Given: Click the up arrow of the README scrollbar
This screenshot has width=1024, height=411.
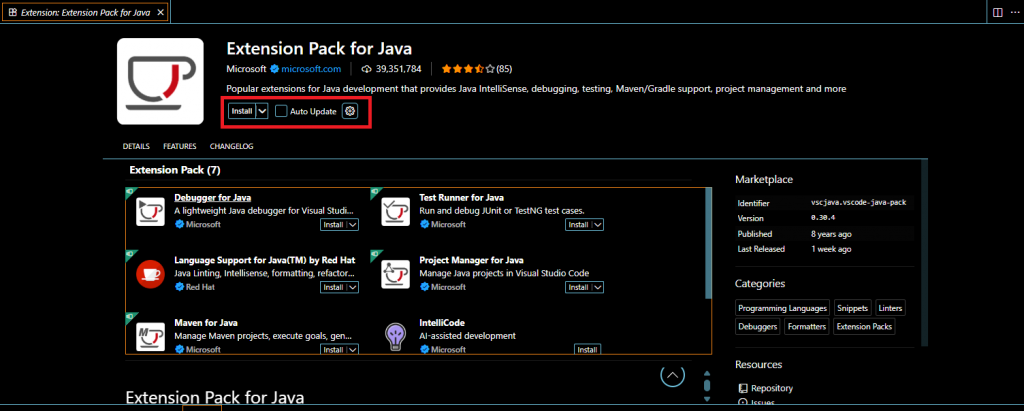Looking at the screenshot, I should (707, 374).
